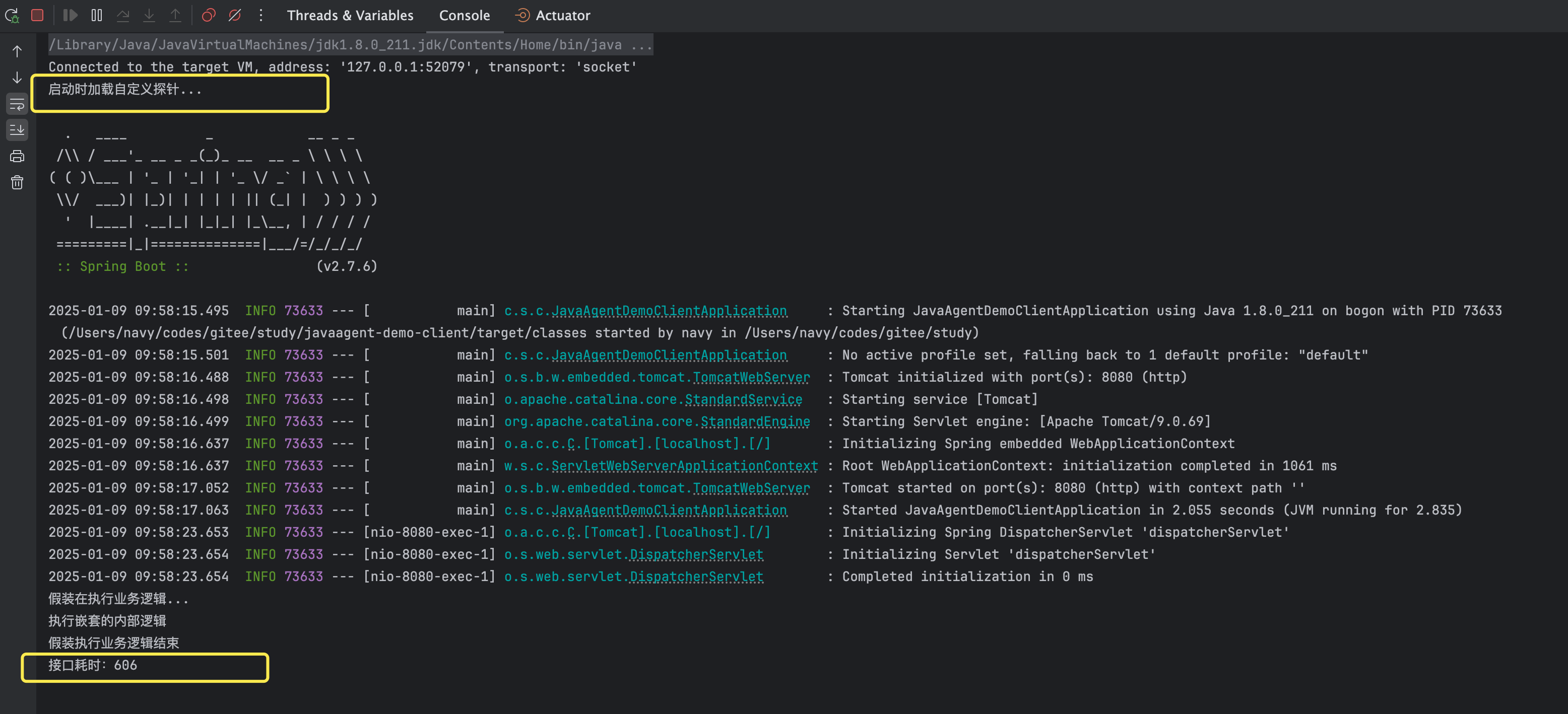Select the Console tab
The image size is (1568, 714).
pyautogui.click(x=465, y=15)
